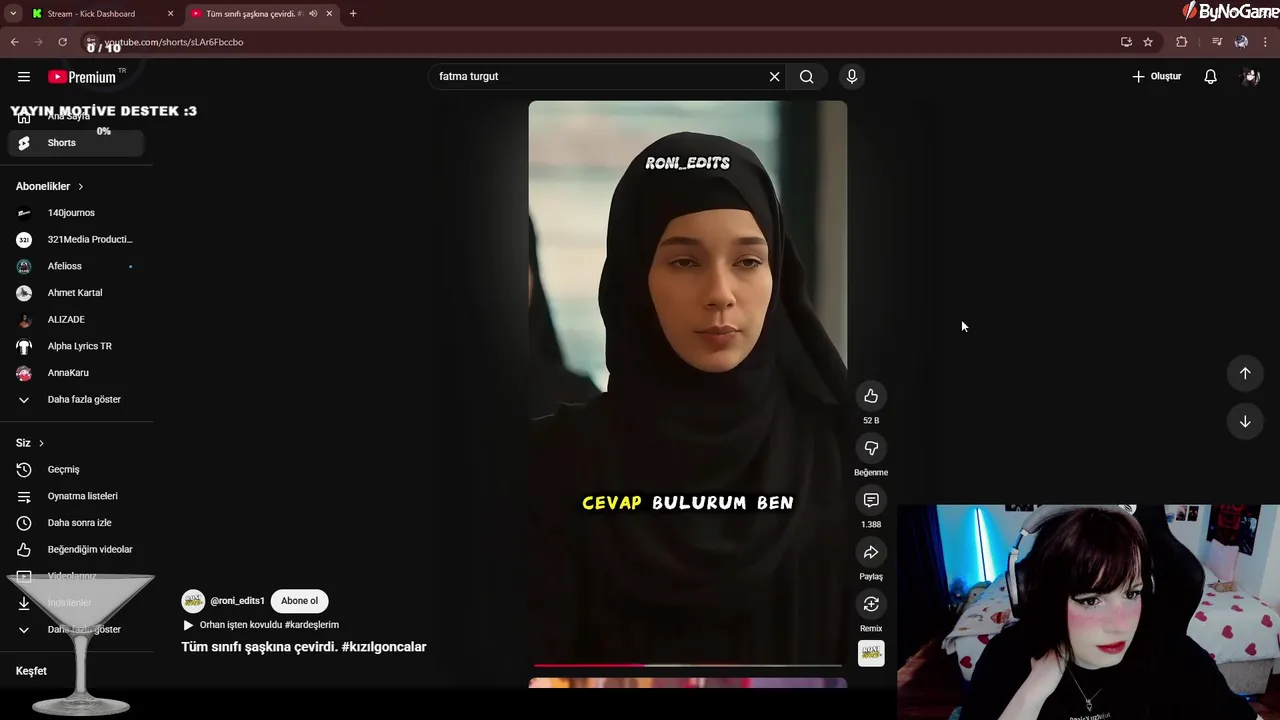Click the Oluştur create button
Screen dimensions: 1280x720
[x=1157, y=76]
